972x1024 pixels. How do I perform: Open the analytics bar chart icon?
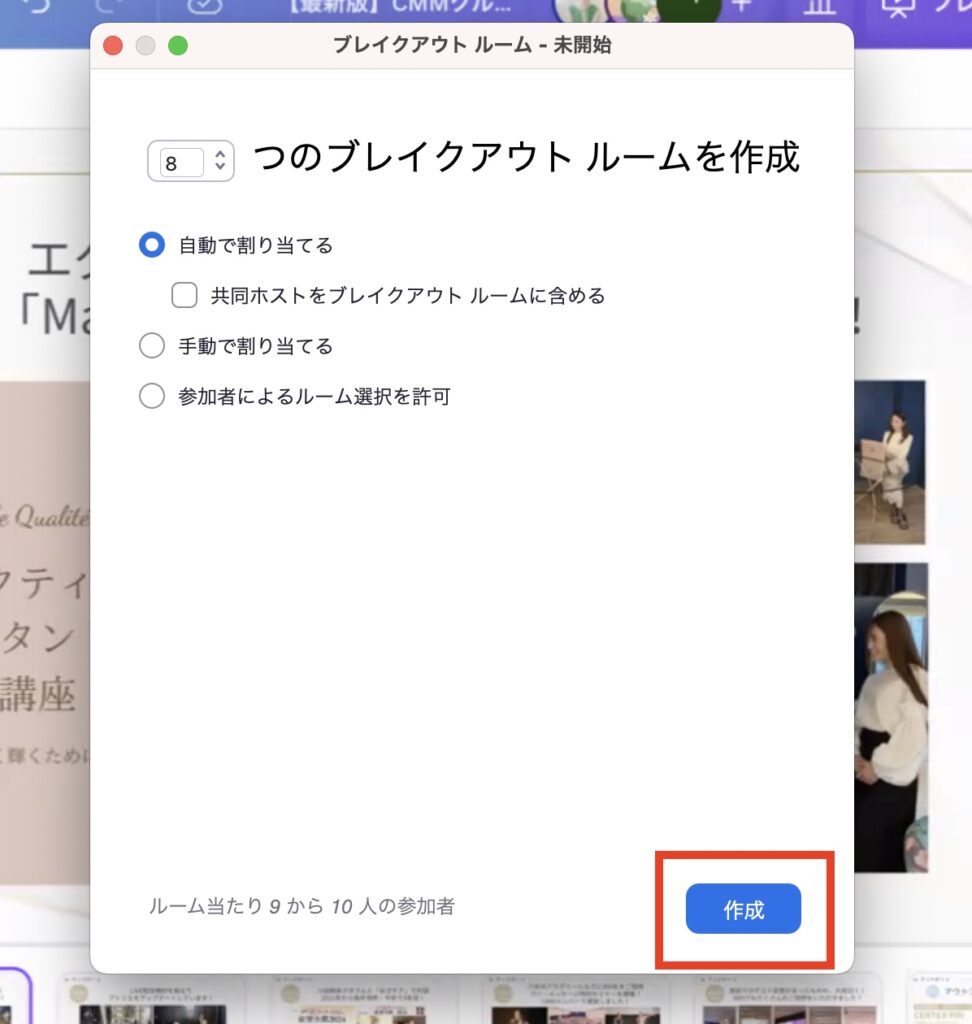pyautogui.click(x=820, y=7)
